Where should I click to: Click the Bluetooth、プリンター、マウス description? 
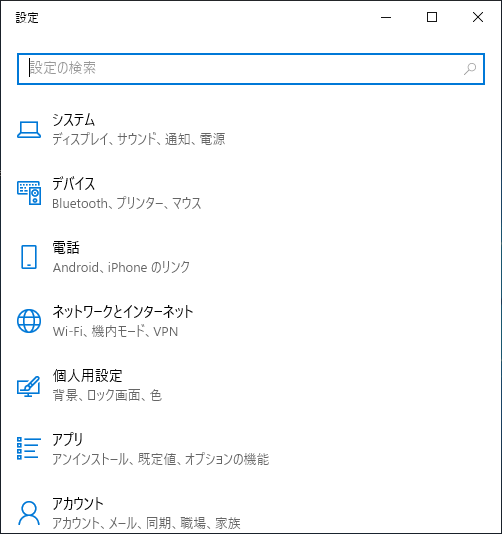[127, 203]
